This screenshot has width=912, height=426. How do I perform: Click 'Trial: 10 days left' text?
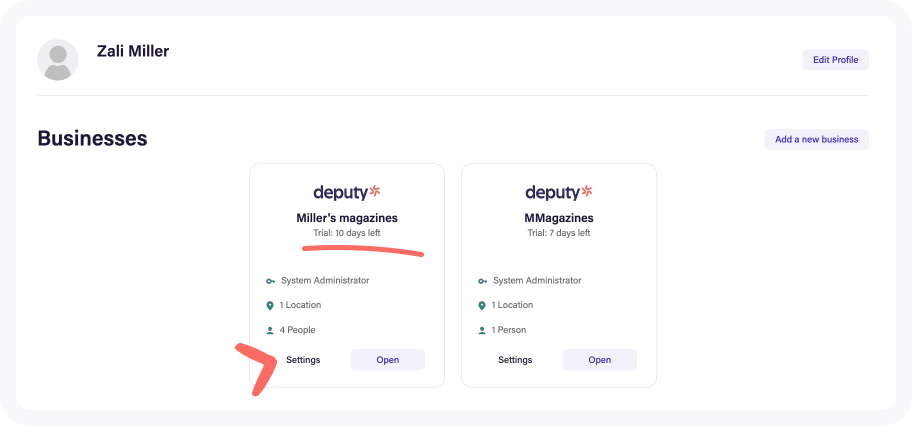[x=347, y=233]
